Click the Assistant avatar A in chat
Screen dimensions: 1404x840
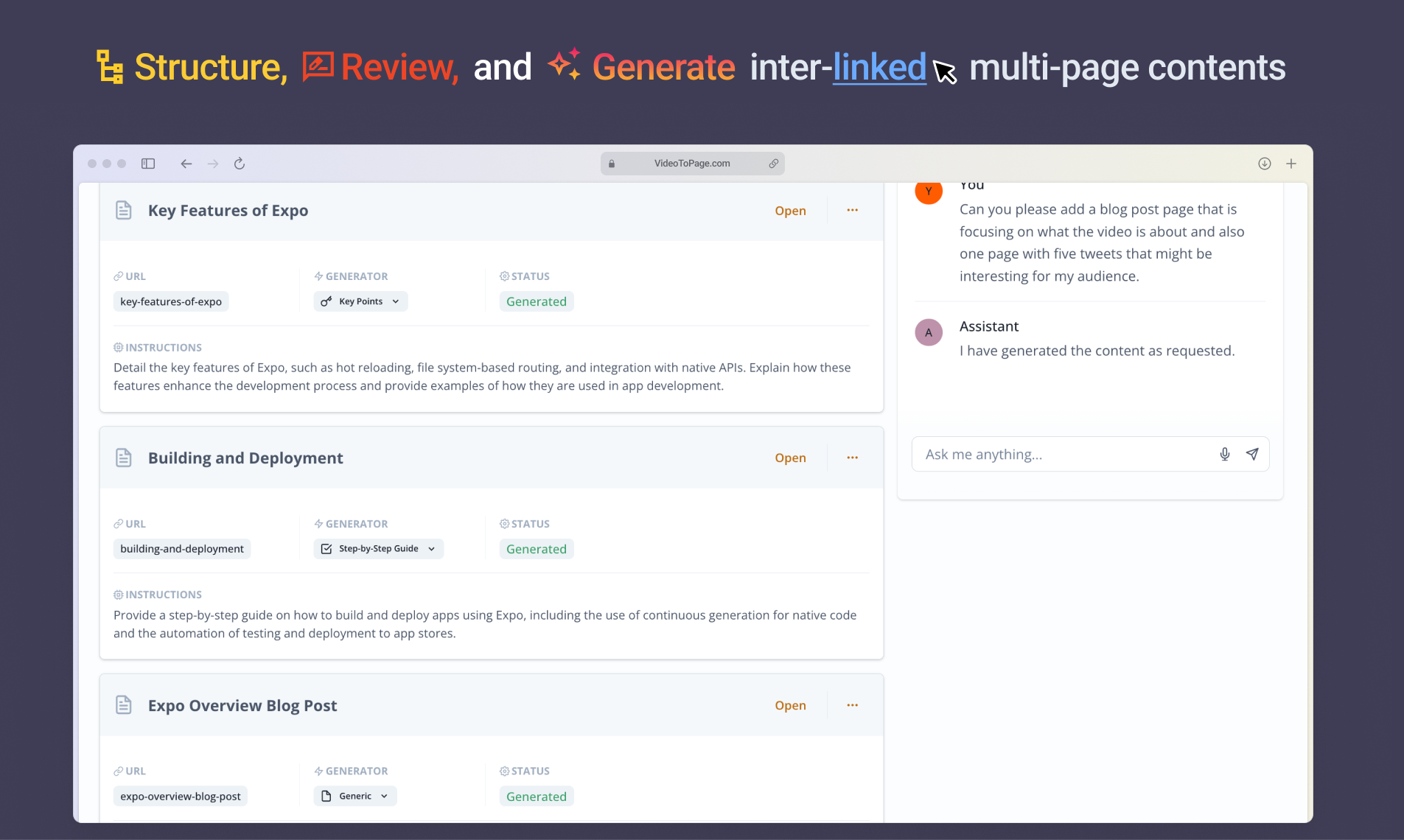(929, 332)
